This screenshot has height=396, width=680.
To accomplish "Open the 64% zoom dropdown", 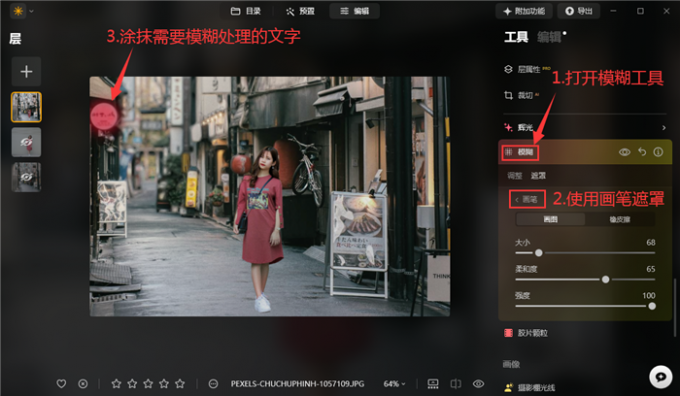I will pos(394,384).
